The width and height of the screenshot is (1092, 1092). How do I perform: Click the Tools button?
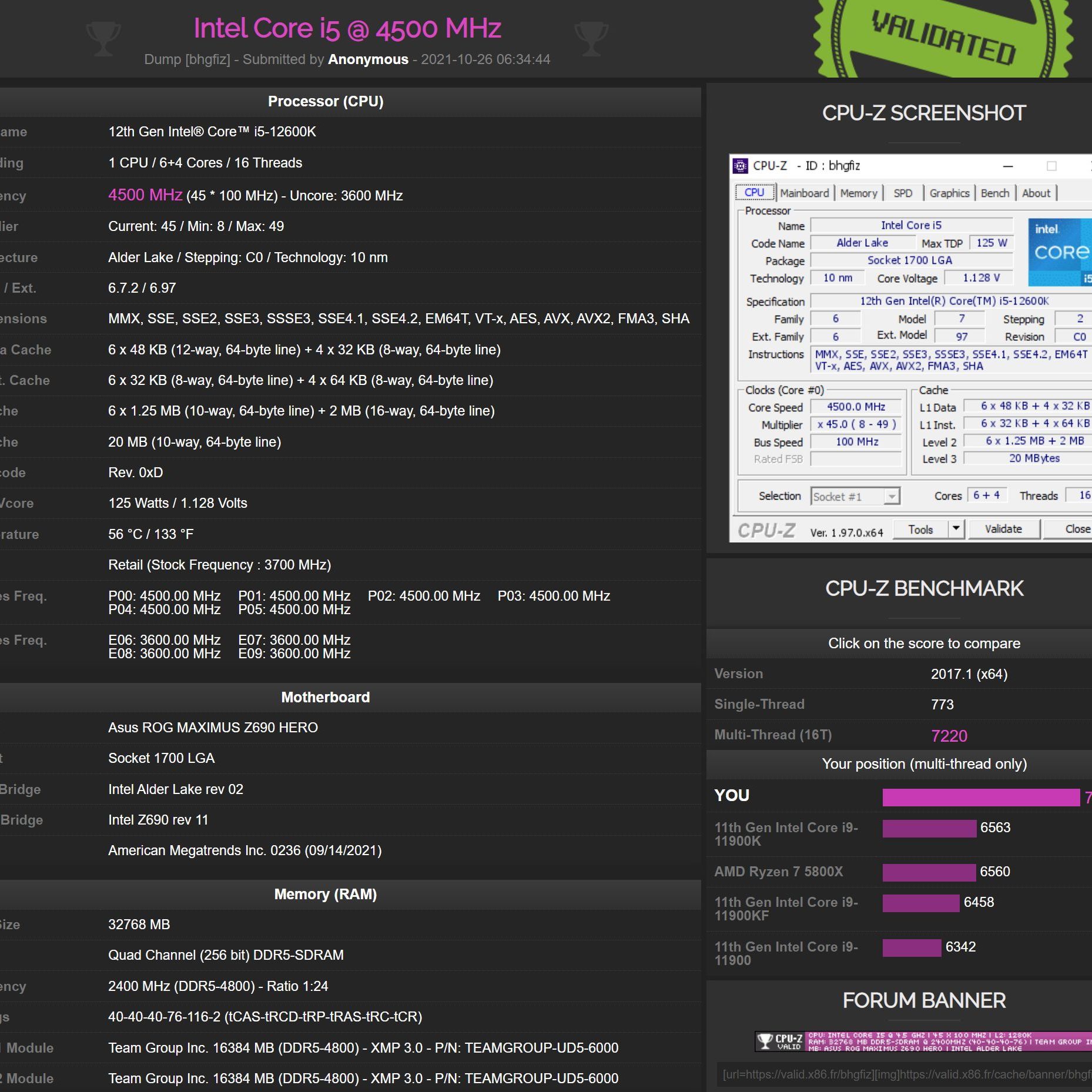click(920, 530)
